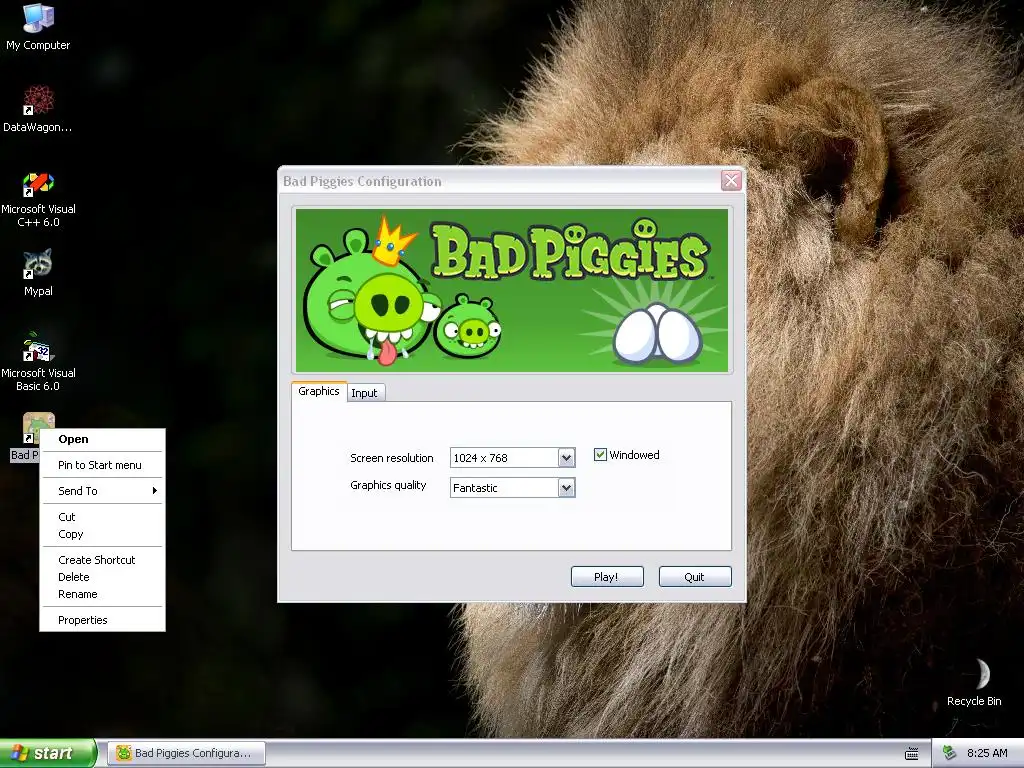Close the Bad Piggies Configuration dialog
Screen dimensions: 1024x768
point(731,180)
